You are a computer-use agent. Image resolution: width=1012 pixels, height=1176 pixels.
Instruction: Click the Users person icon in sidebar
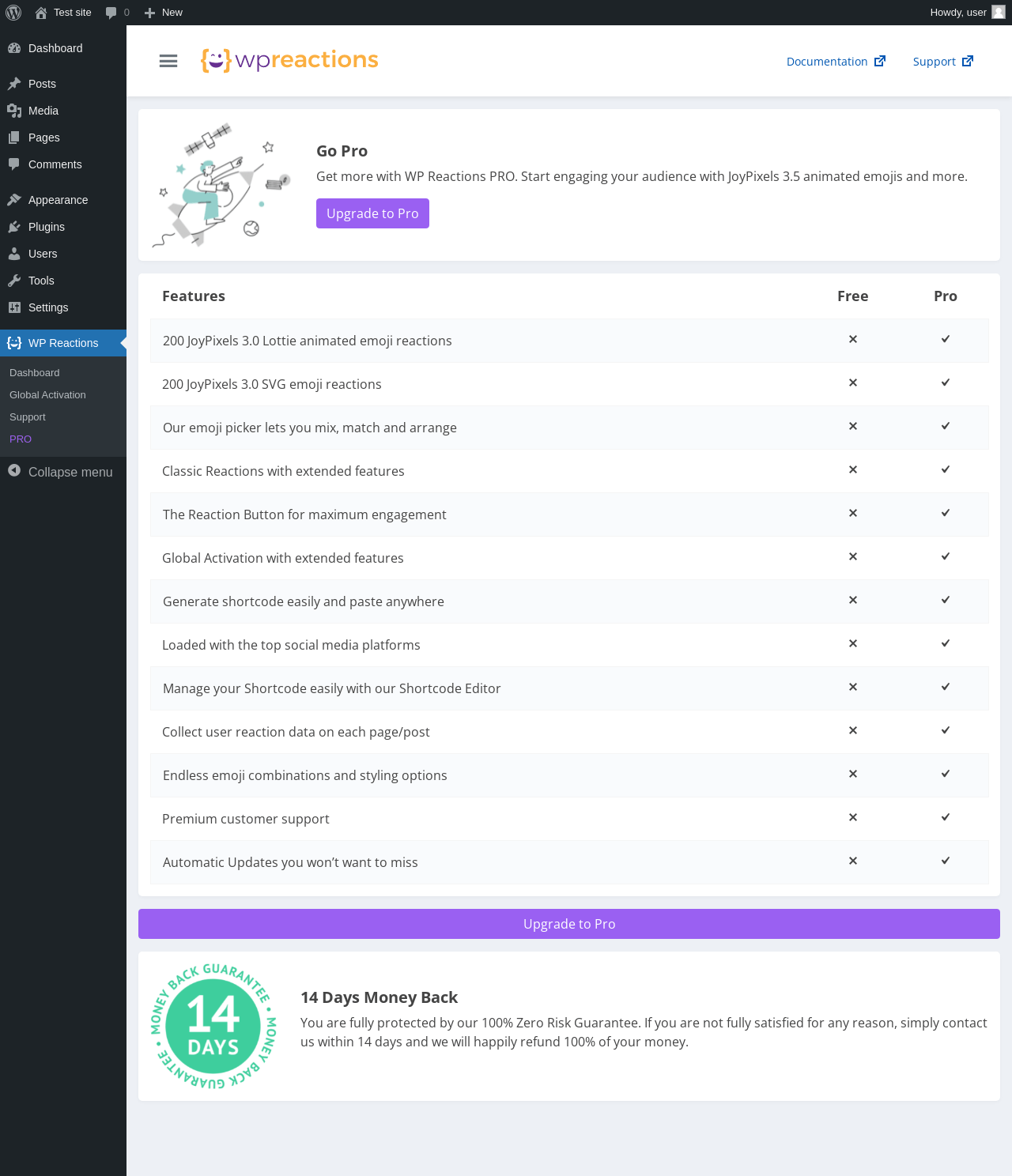click(x=14, y=254)
